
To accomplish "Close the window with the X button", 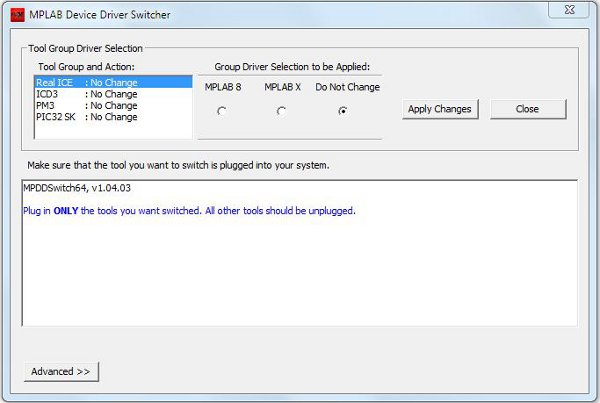I will 569,10.
